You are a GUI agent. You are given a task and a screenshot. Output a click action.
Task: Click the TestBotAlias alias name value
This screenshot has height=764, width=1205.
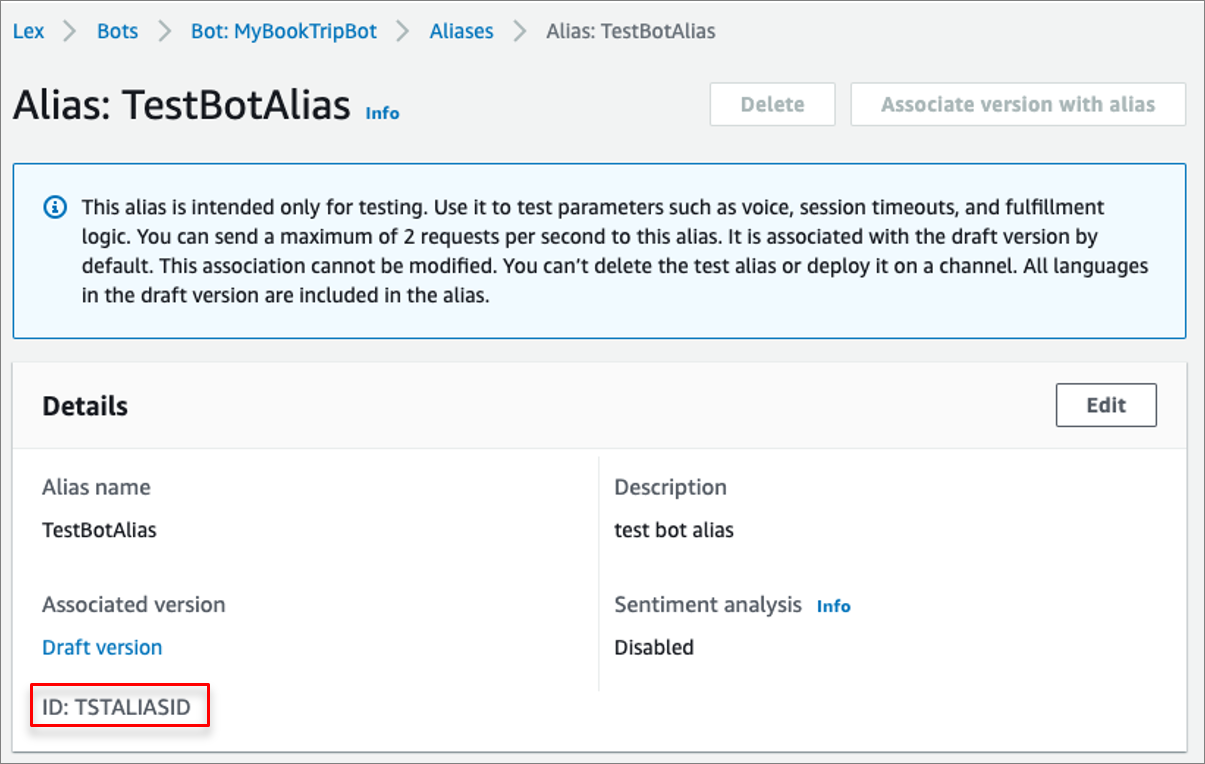[99, 530]
